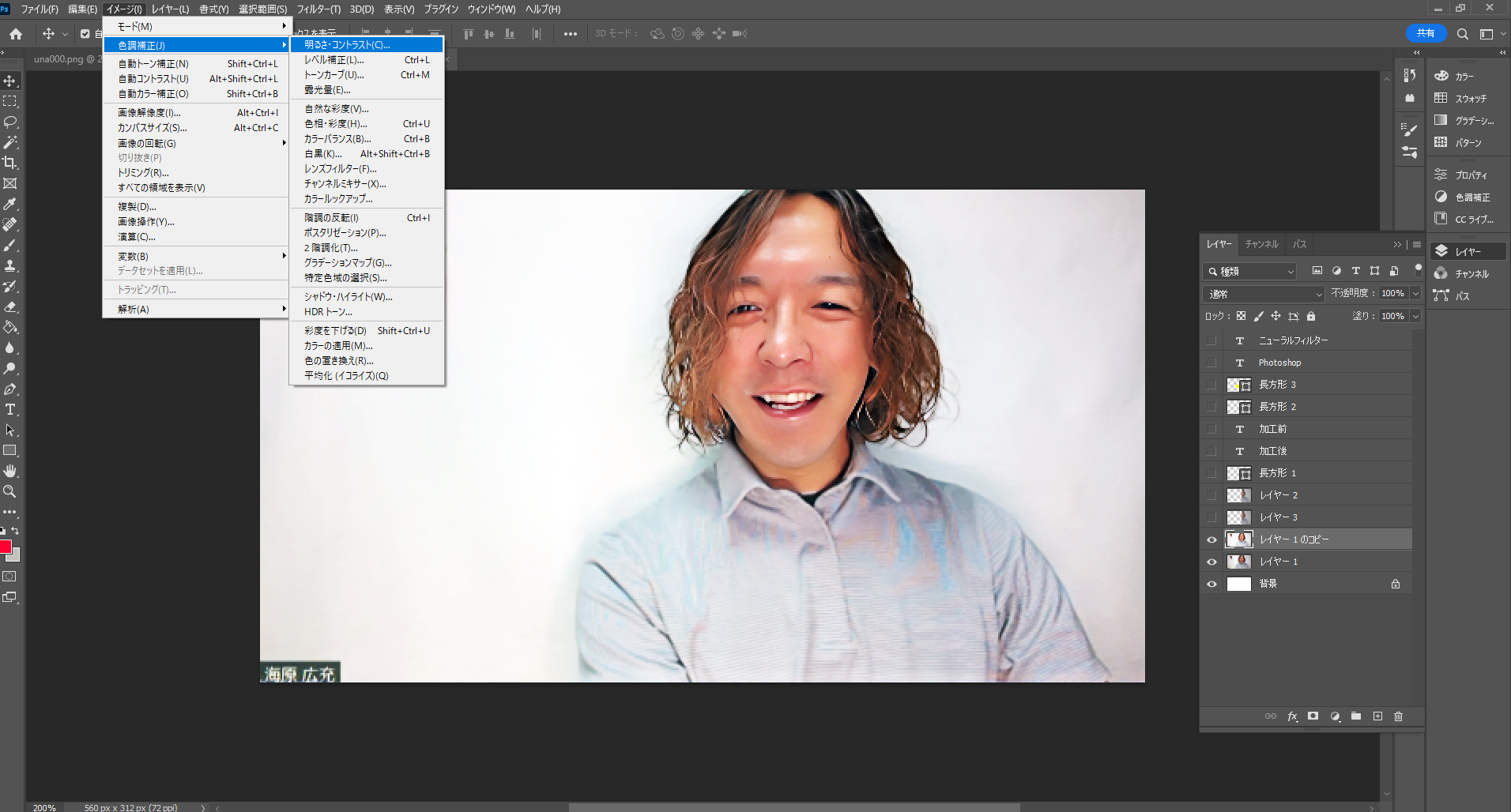Choose 色相・彩度(H)... menu entry

click(367, 124)
